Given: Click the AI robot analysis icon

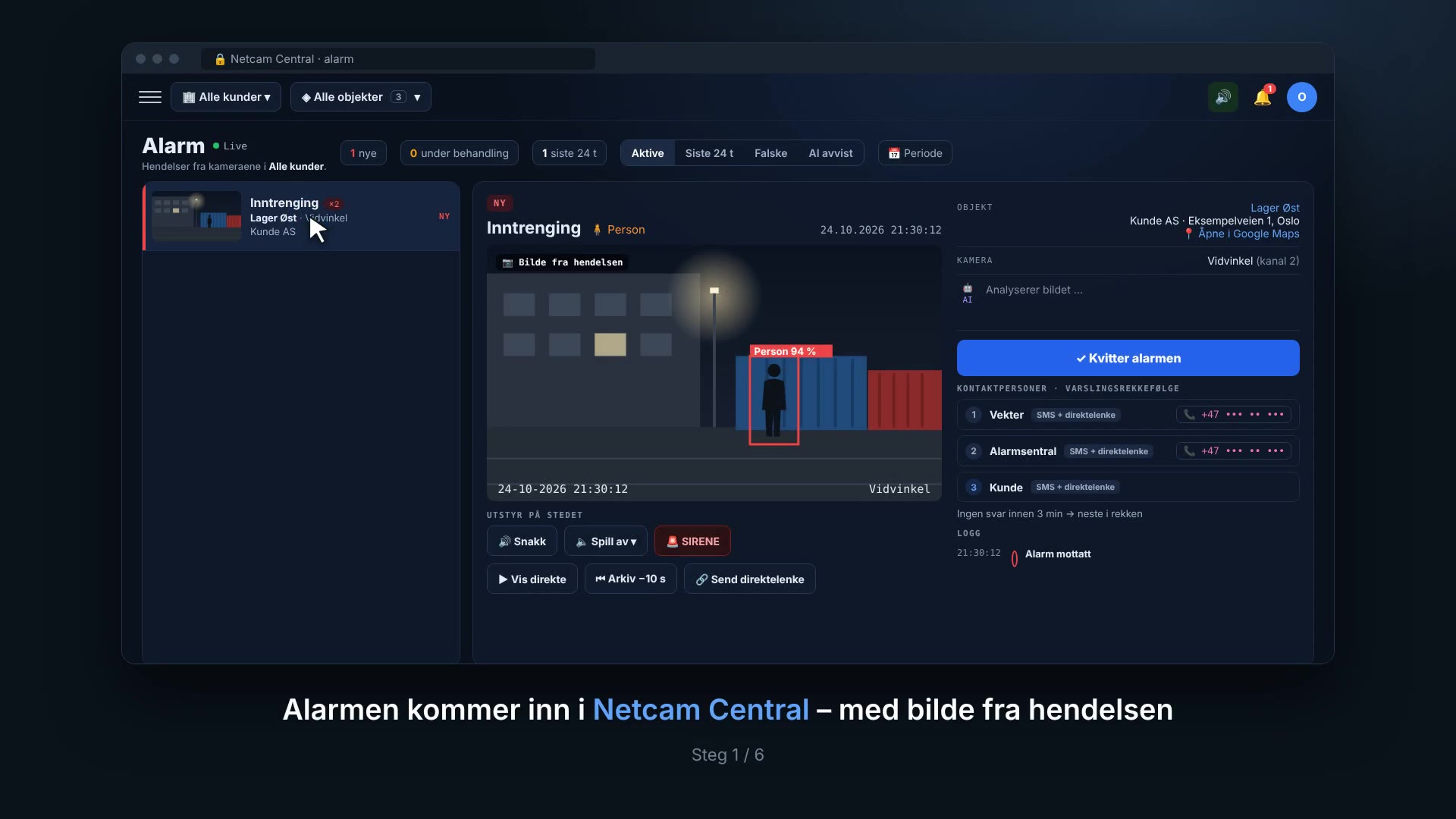Looking at the screenshot, I should pos(968,293).
